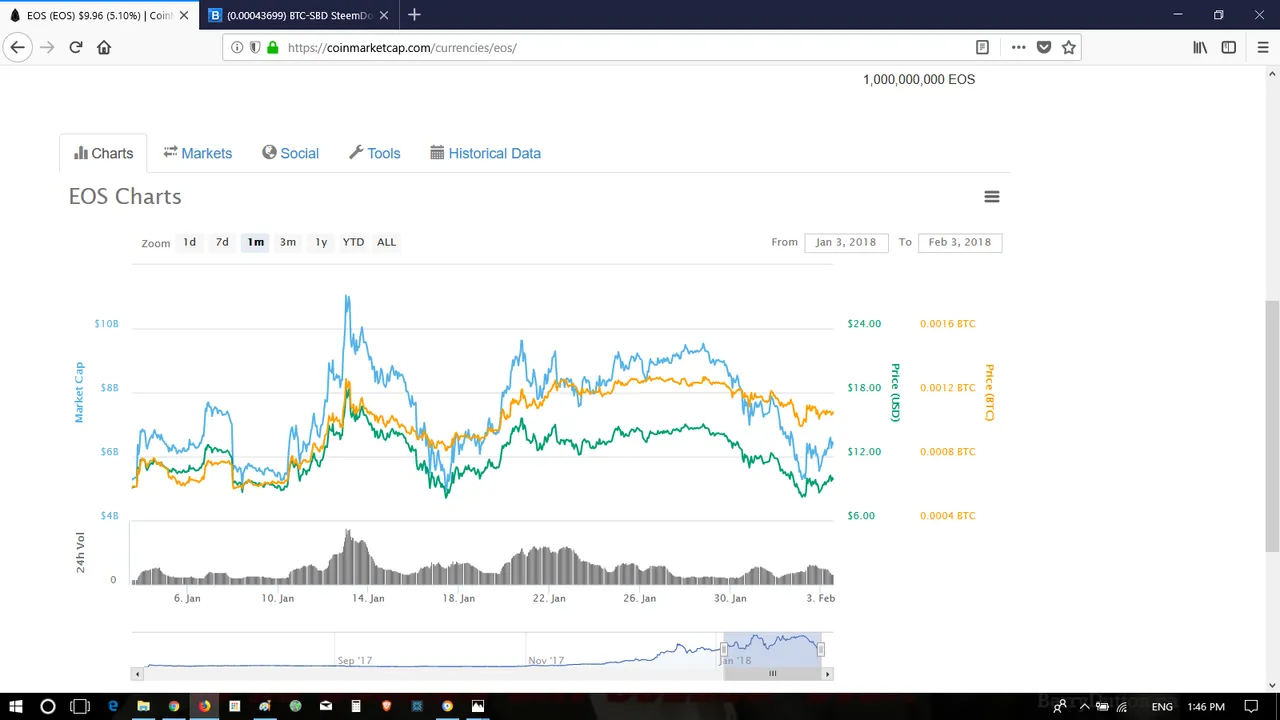The height and width of the screenshot is (720, 1280).
Task: Open the Paint app from the taskbar
Action: point(265,706)
